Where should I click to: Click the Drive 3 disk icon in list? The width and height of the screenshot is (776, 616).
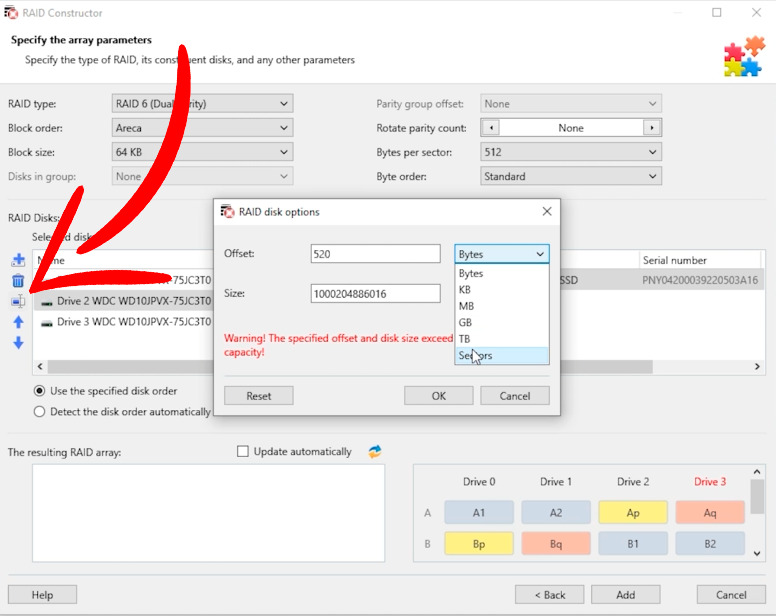[47, 323]
